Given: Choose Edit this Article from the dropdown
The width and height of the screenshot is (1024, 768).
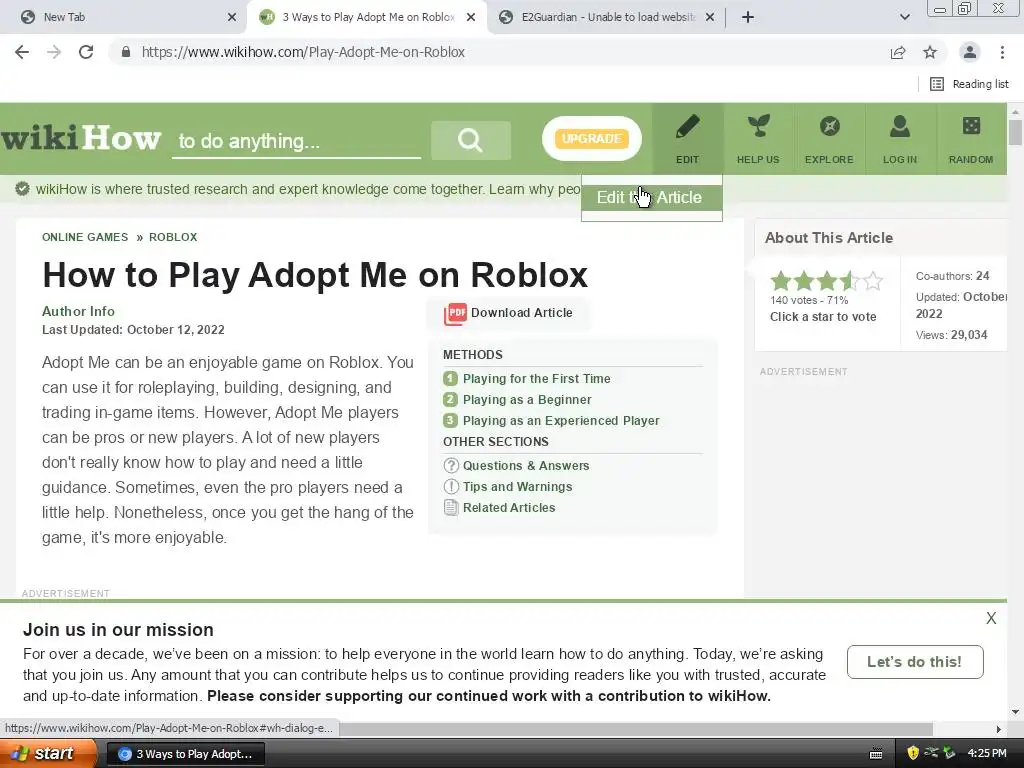Looking at the screenshot, I should [x=651, y=197].
